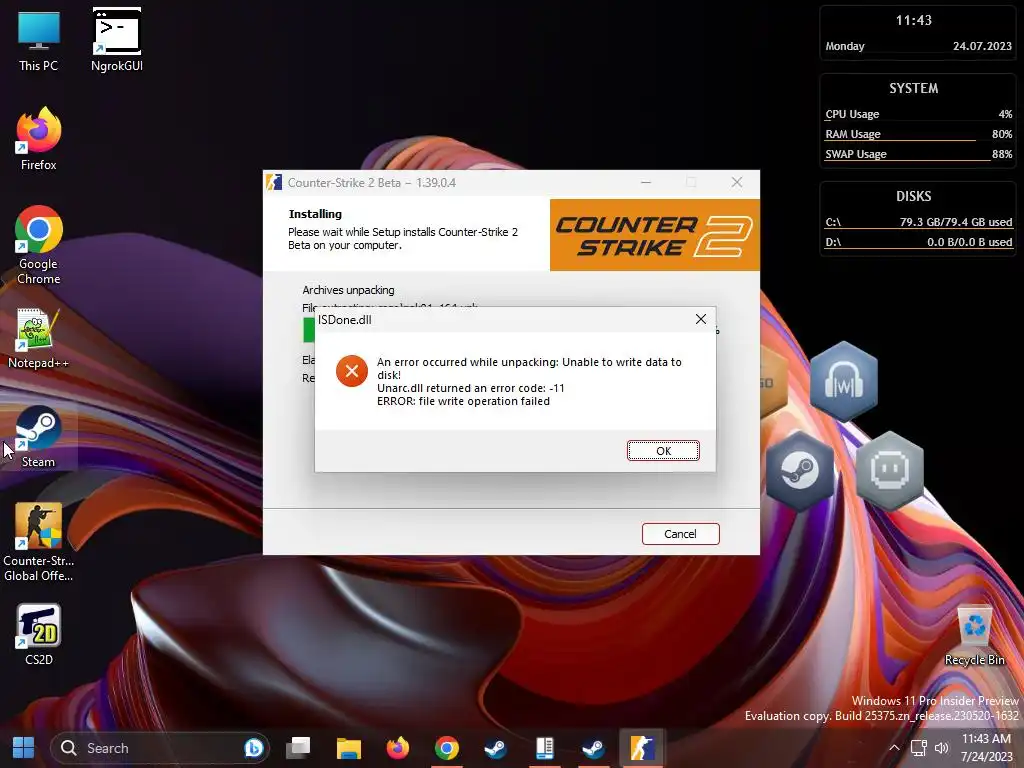Open the second Steam taskbar icon
The image size is (1024, 768).
[x=593, y=748]
